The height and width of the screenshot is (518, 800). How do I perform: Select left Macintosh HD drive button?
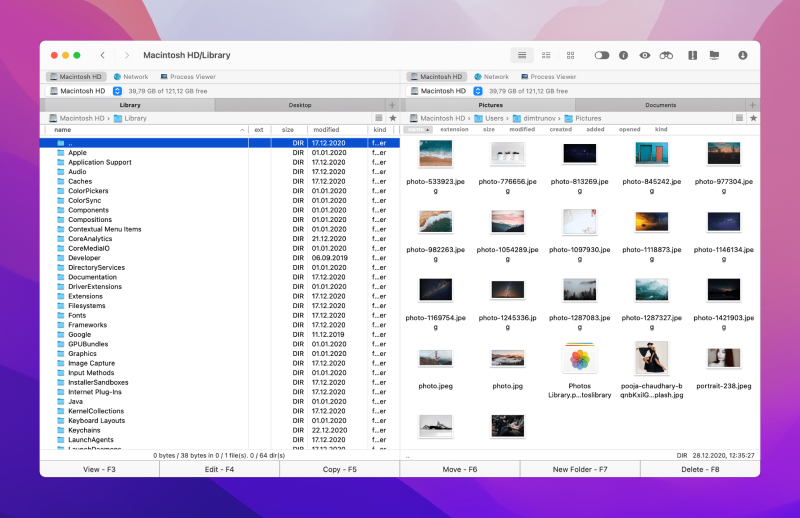click(x=76, y=77)
